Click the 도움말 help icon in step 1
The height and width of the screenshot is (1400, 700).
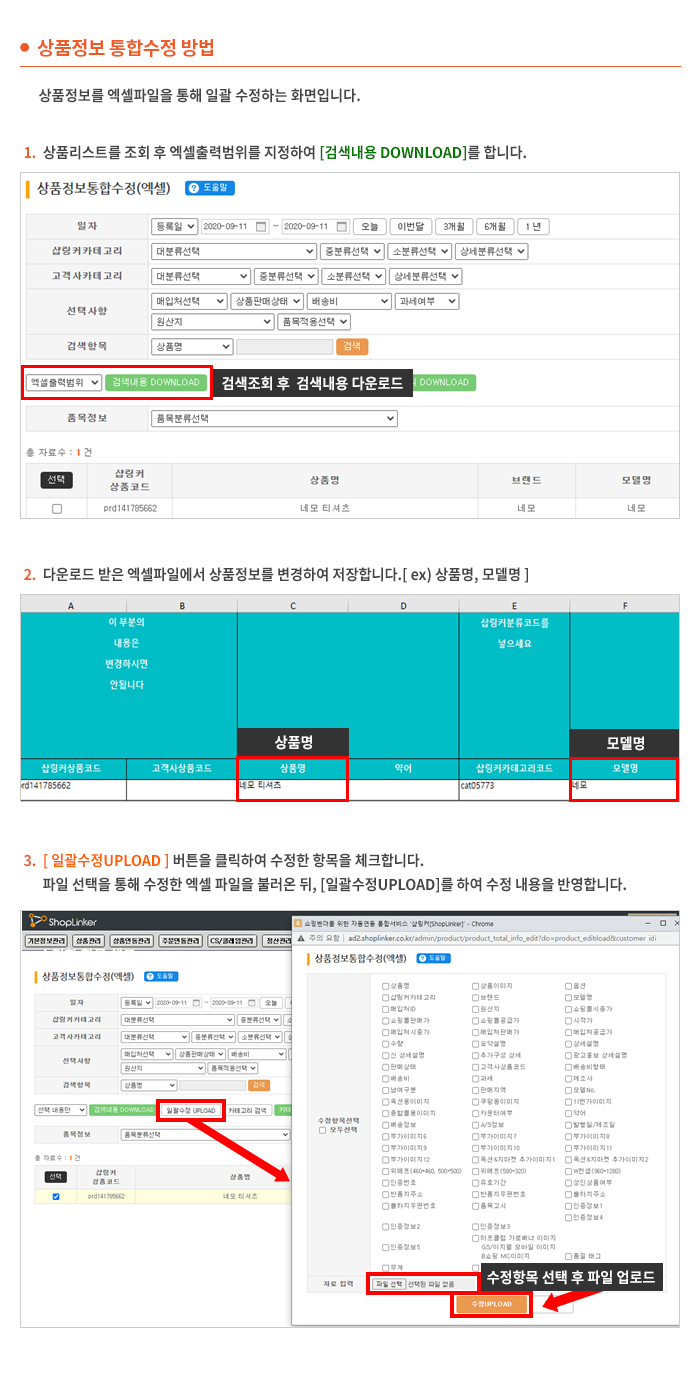(x=209, y=187)
